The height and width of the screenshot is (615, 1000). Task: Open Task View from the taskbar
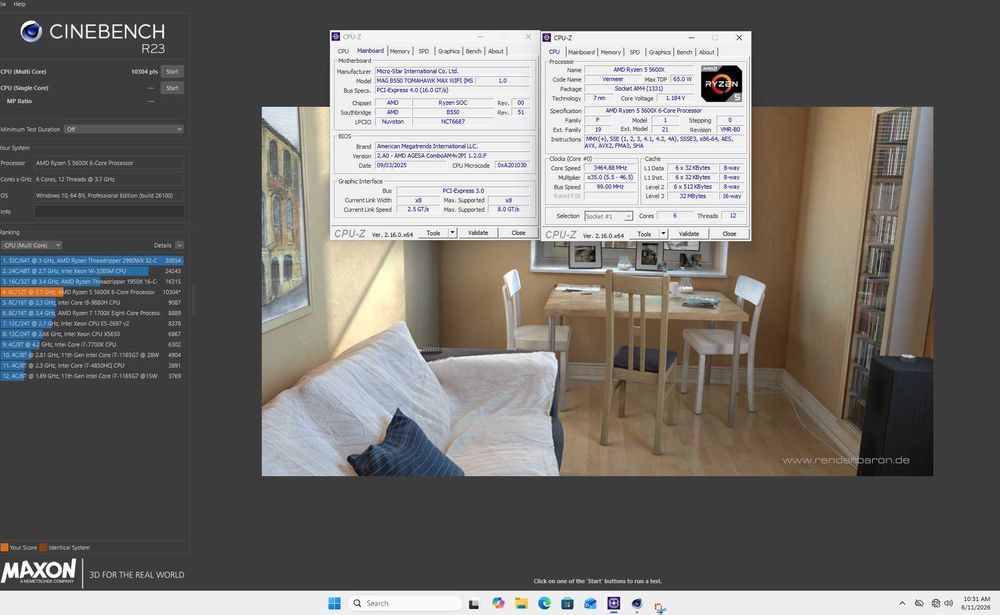(x=474, y=604)
